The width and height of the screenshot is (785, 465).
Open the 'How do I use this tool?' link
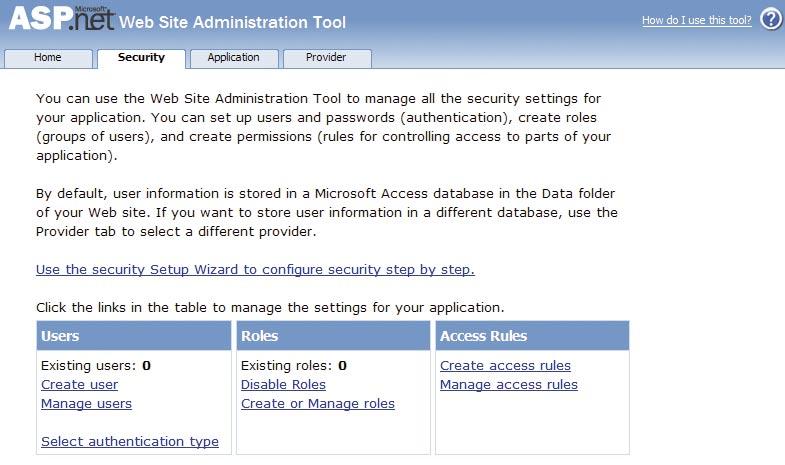(697, 20)
